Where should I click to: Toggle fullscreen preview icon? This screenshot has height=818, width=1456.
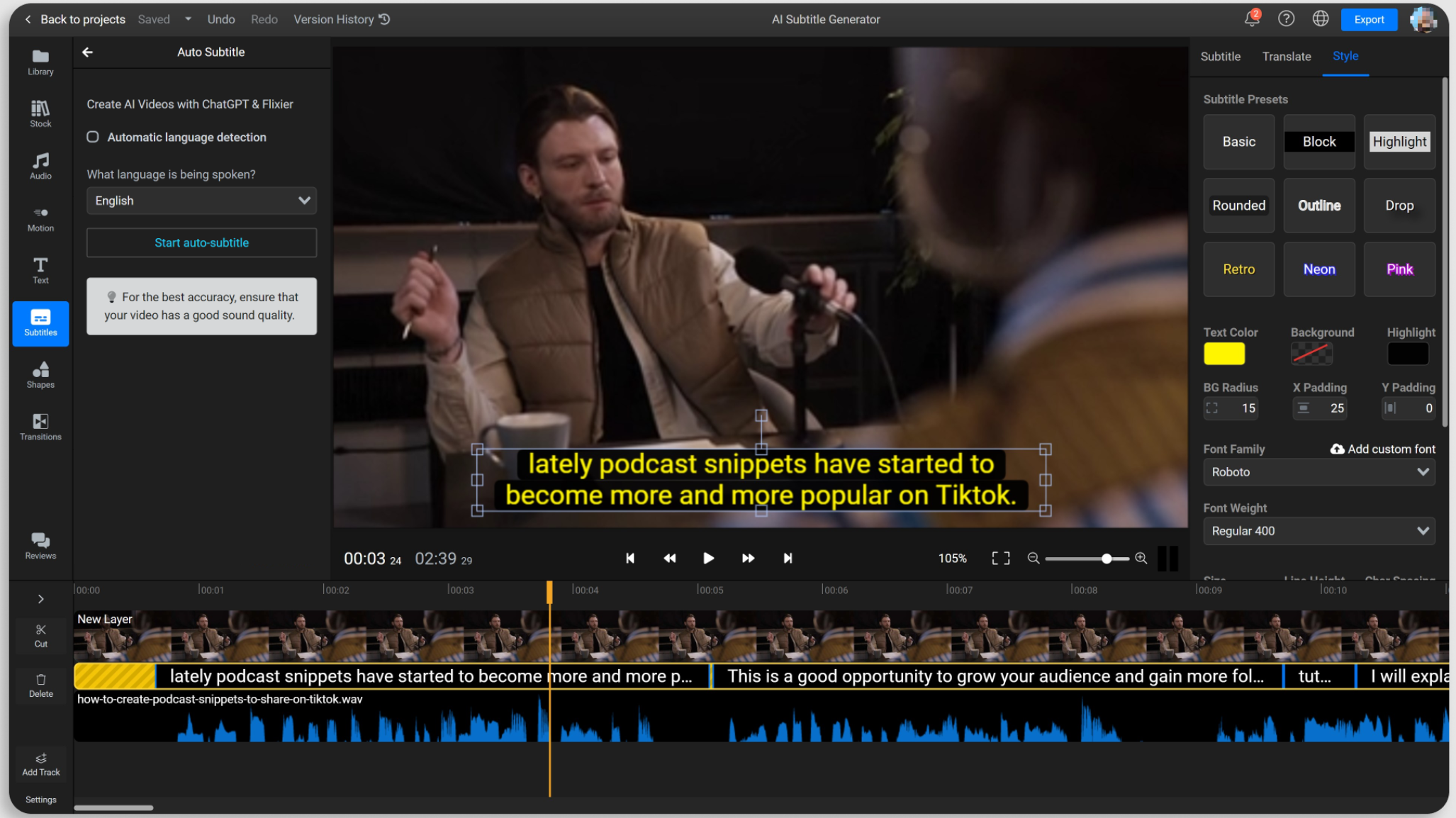click(1000, 559)
